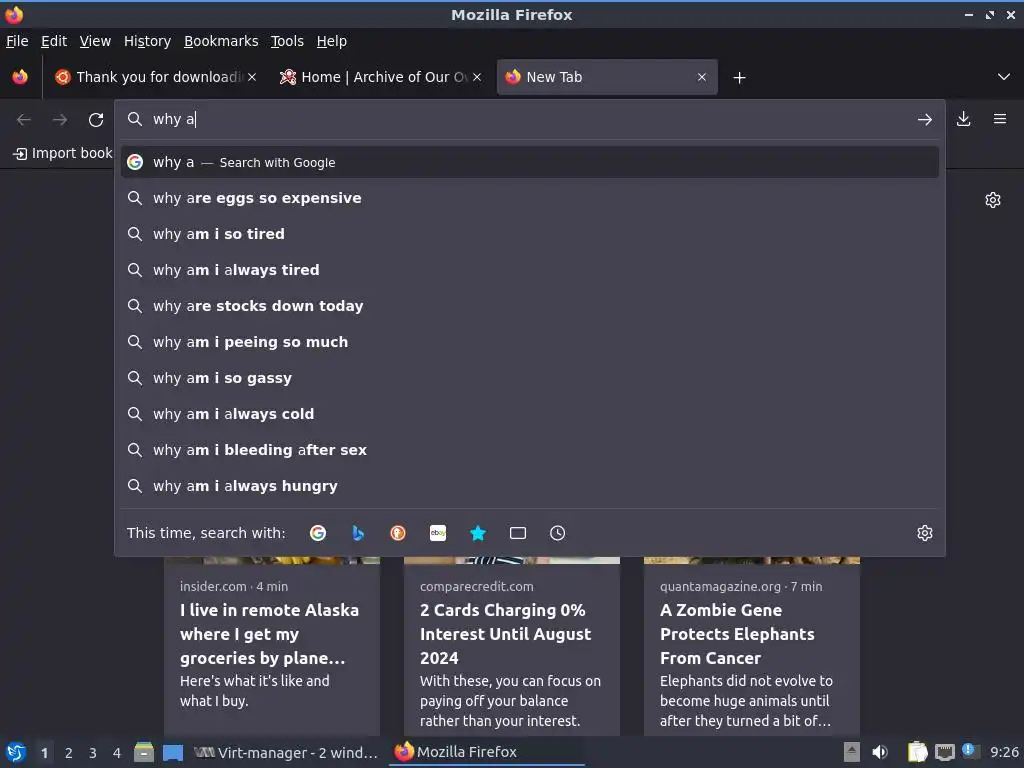
Task: Select the New Tab tab
Action: coord(607,77)
